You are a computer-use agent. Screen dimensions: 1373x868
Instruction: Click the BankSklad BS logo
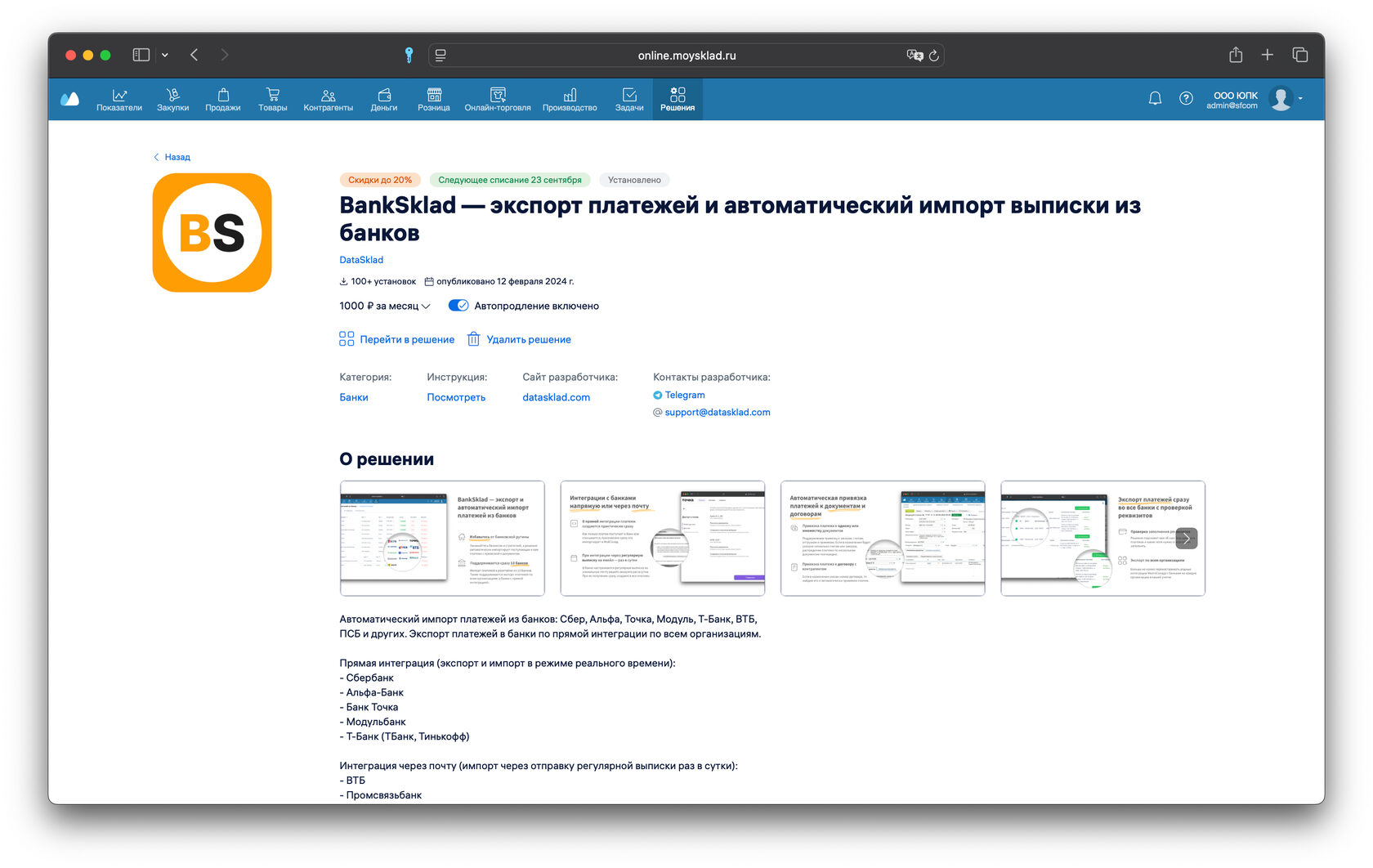point(212,233)
